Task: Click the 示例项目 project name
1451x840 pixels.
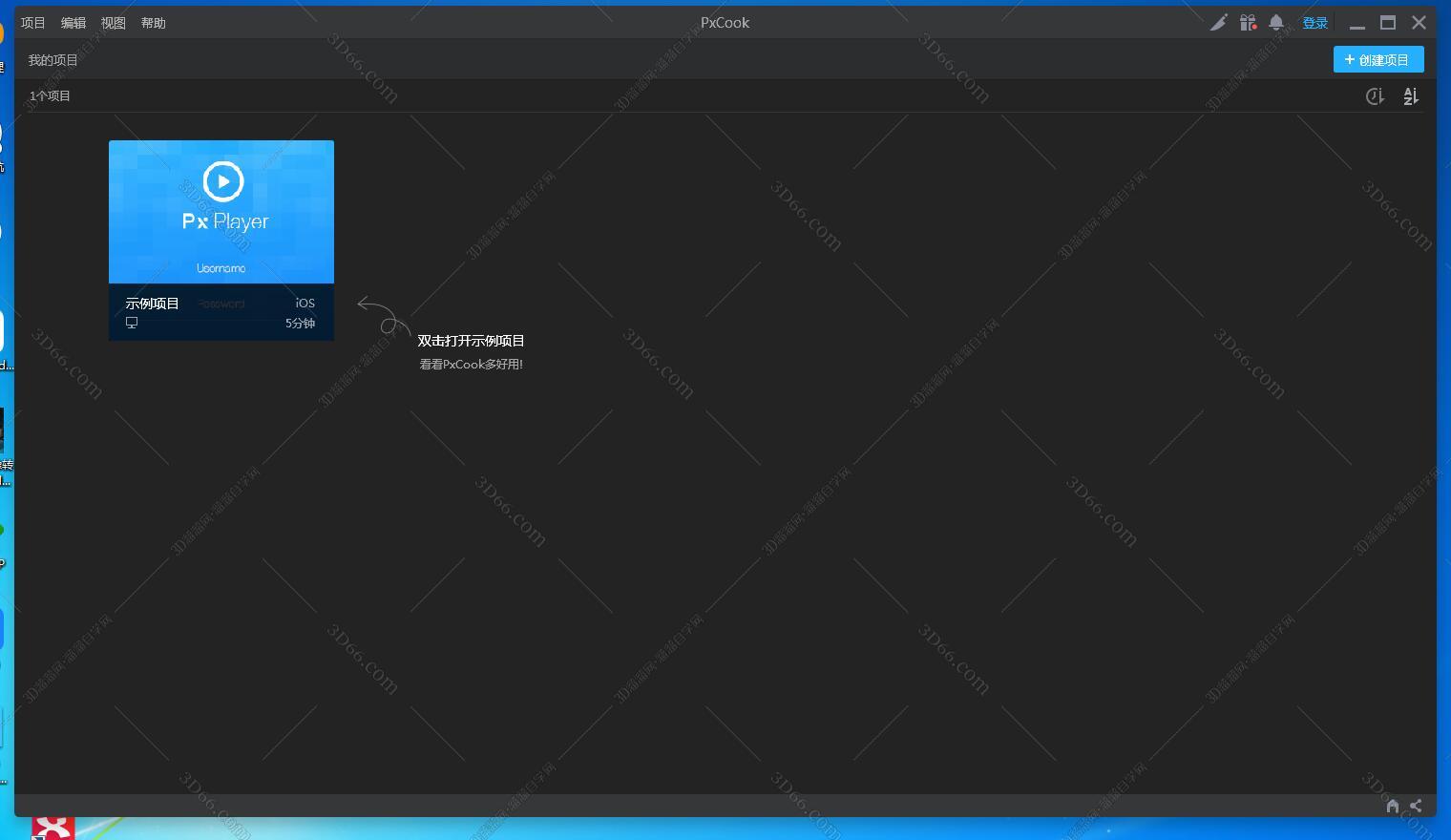Action: click(153, 304)
